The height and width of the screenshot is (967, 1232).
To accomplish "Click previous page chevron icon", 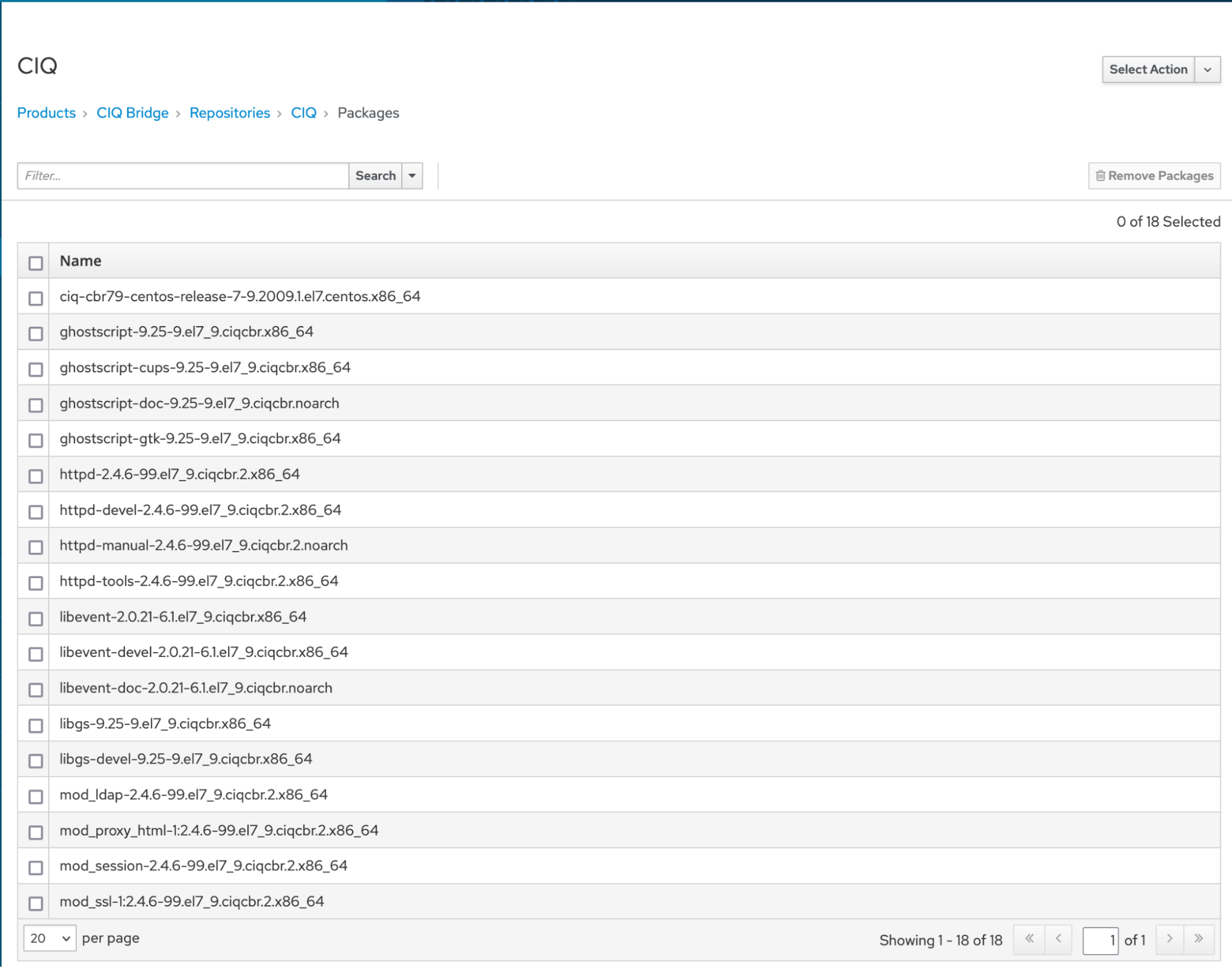I will pos(1058,939).
